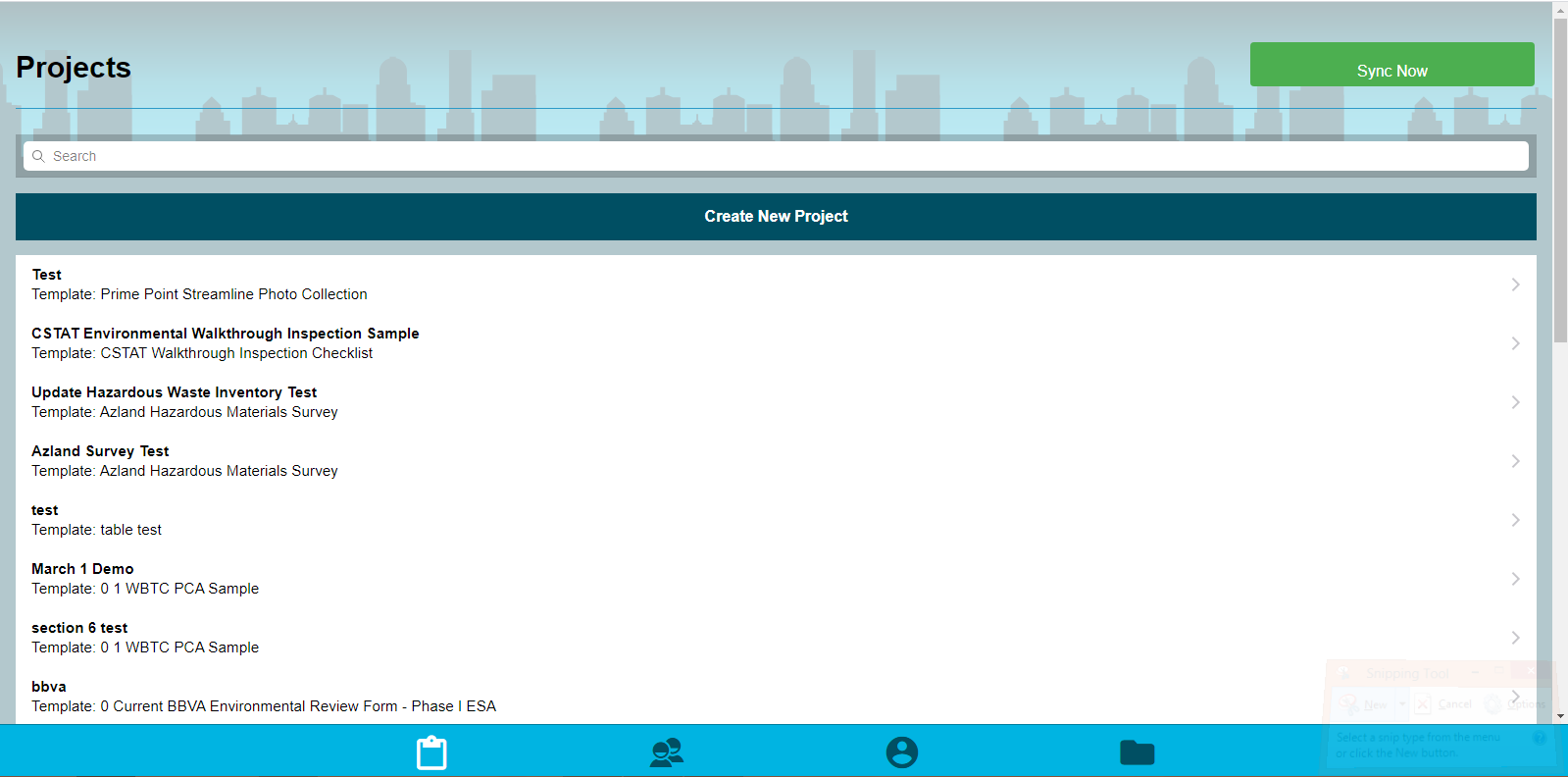
Task: Open the folder icon in bottom bar
Action: coord(1137,752)
